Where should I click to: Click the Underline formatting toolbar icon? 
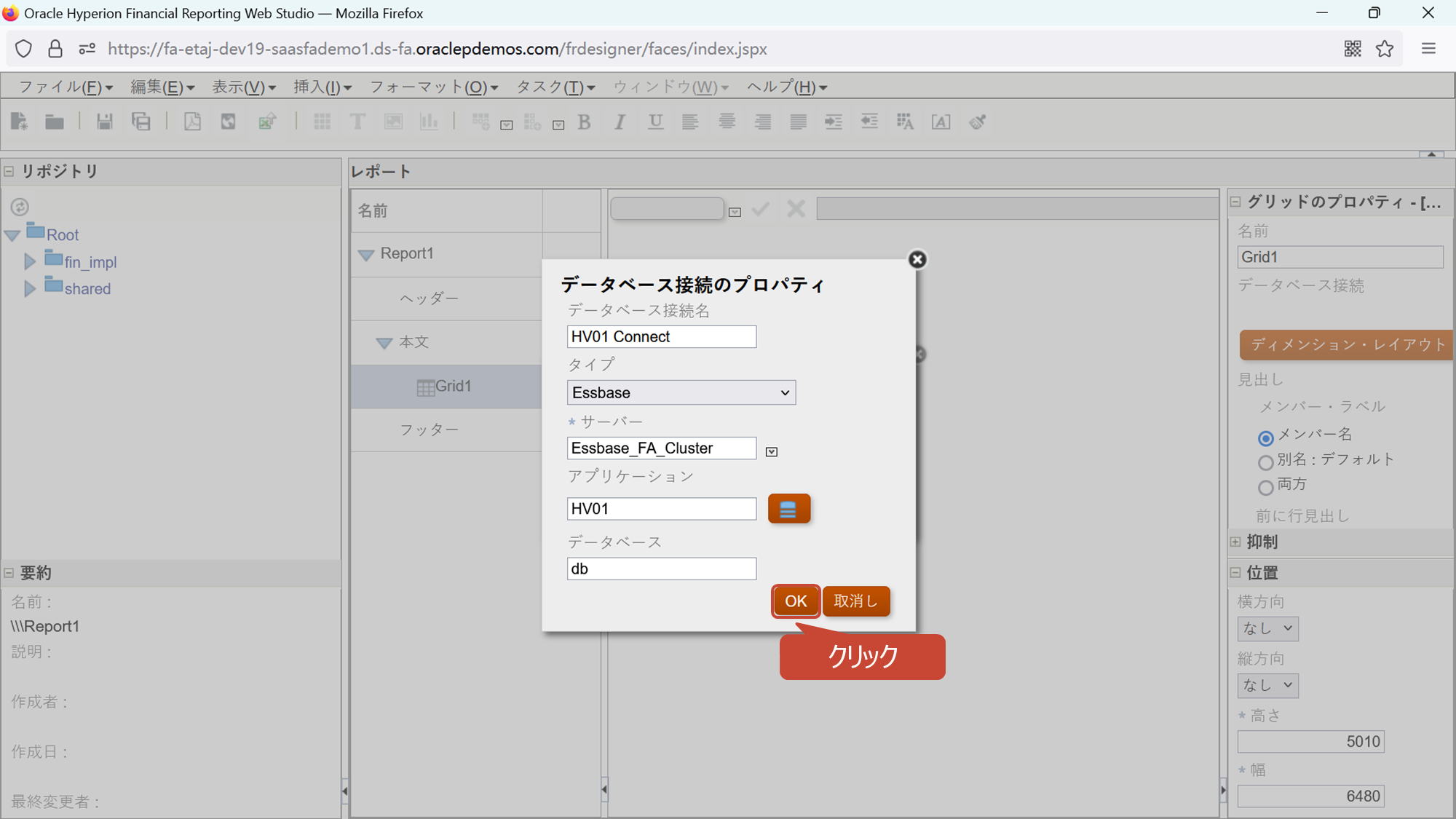pyautogui.click(x=655, y=122)
